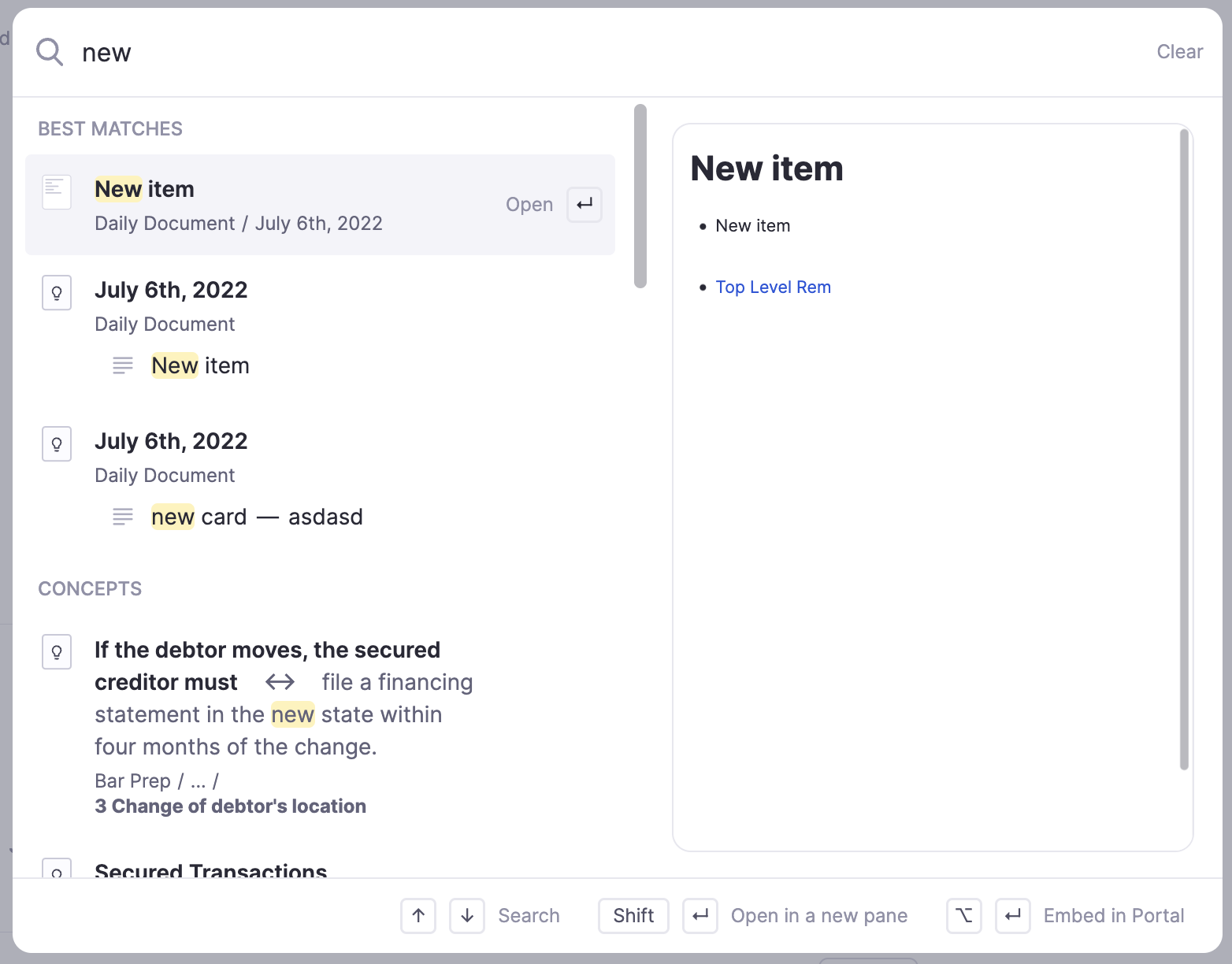The width and height of the screenshot is (1232, 964).
Task: Click the up arrow key hint
Action: (418, 916)
